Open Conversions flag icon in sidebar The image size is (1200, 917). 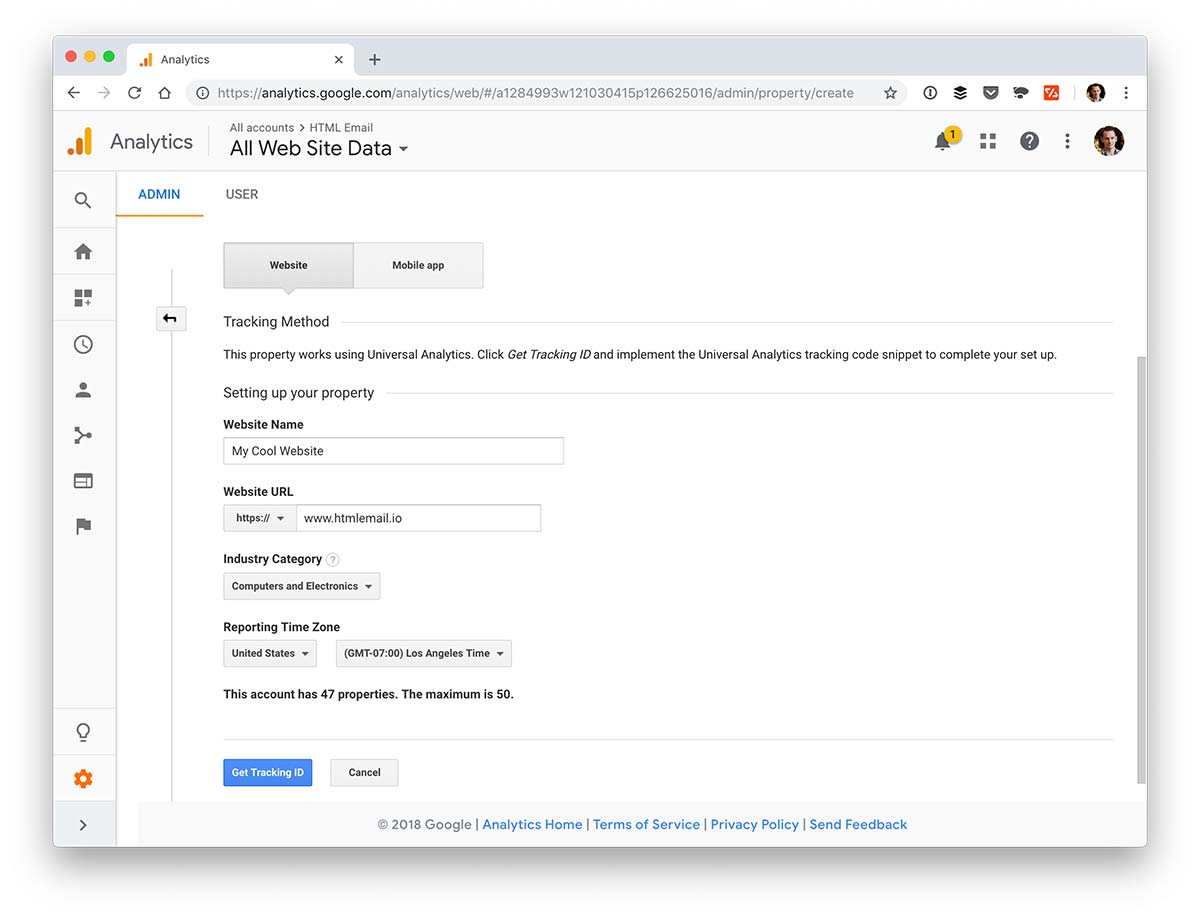(x=83, y=526)
